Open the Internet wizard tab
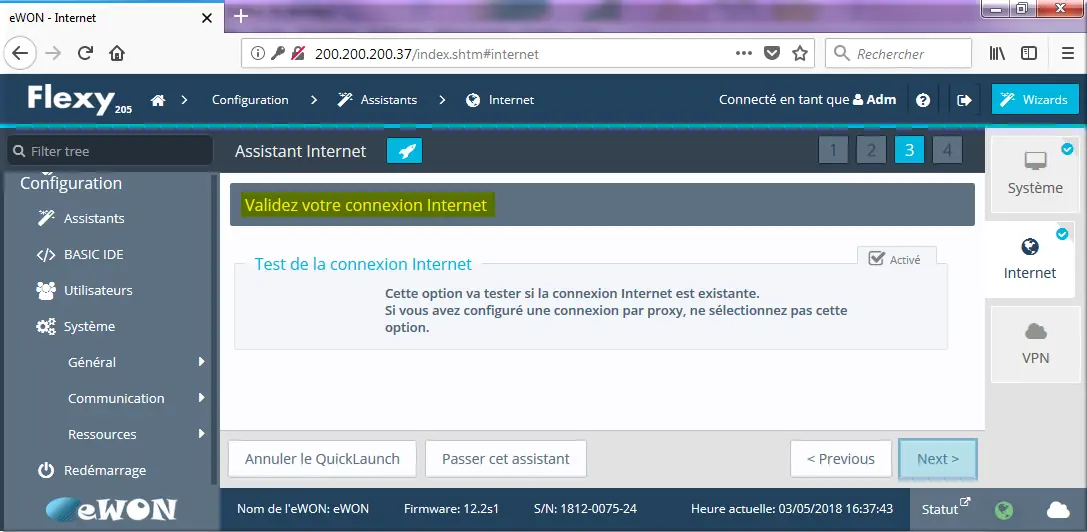Screen dimensions: 1087x532 pos(1030,259)
